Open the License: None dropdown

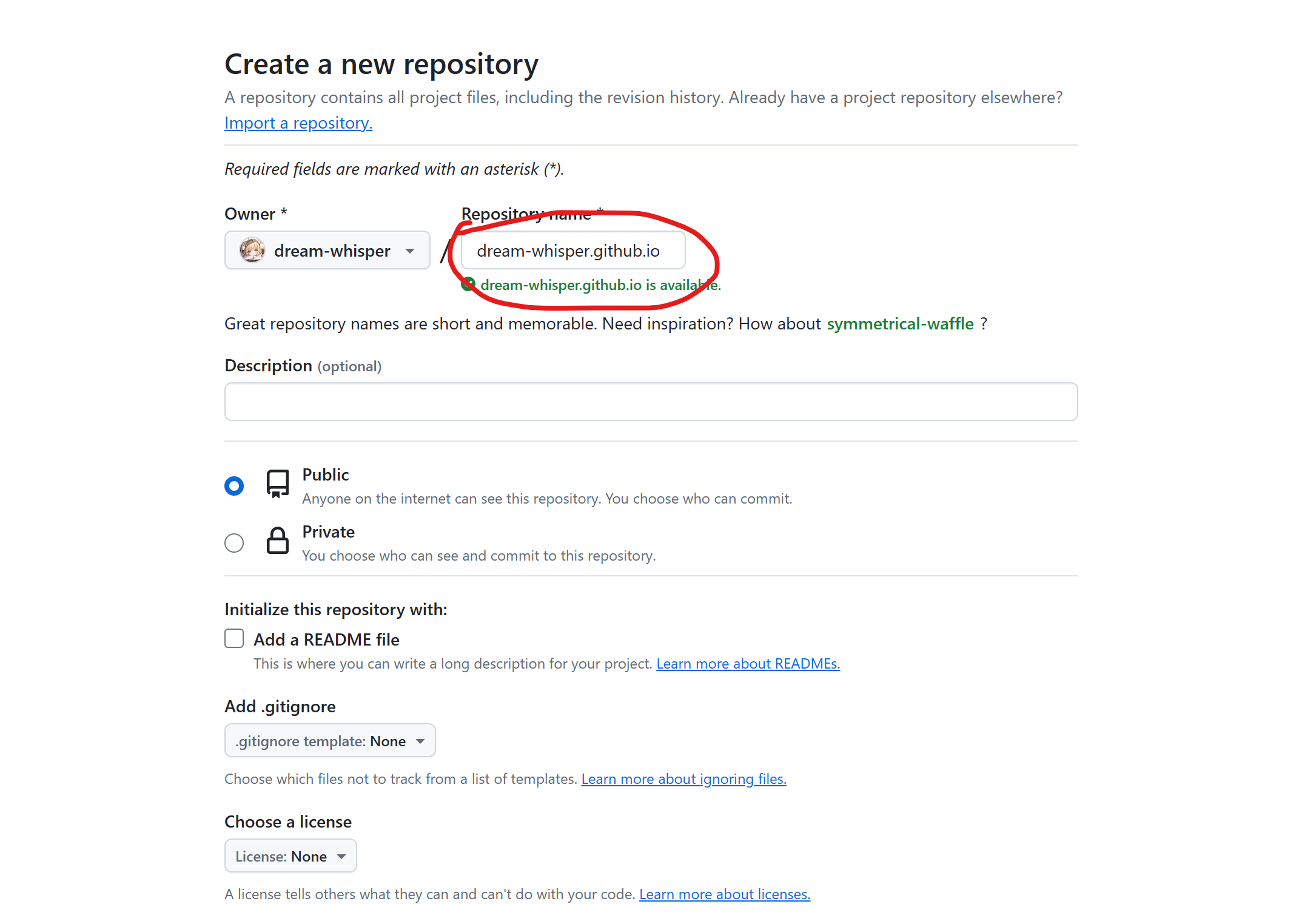tap(290, 856)
